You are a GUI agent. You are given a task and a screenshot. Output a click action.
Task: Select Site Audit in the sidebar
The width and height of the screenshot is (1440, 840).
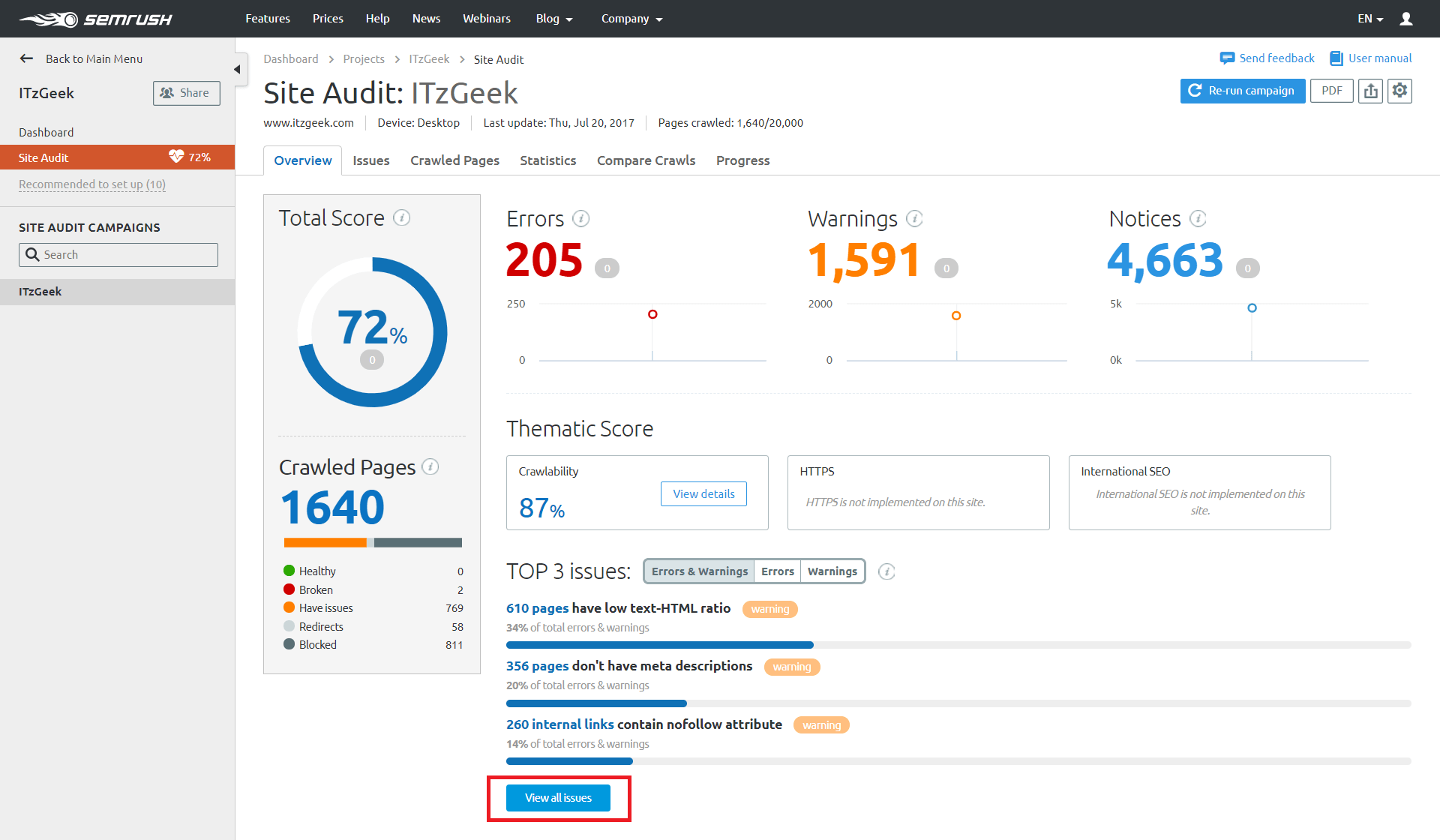tap(117, 157)
